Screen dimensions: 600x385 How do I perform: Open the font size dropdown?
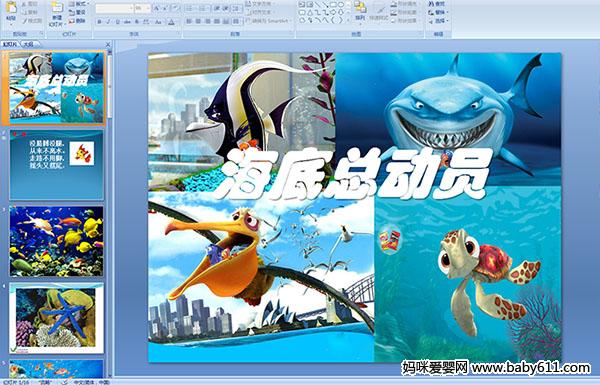click(142, 8)
